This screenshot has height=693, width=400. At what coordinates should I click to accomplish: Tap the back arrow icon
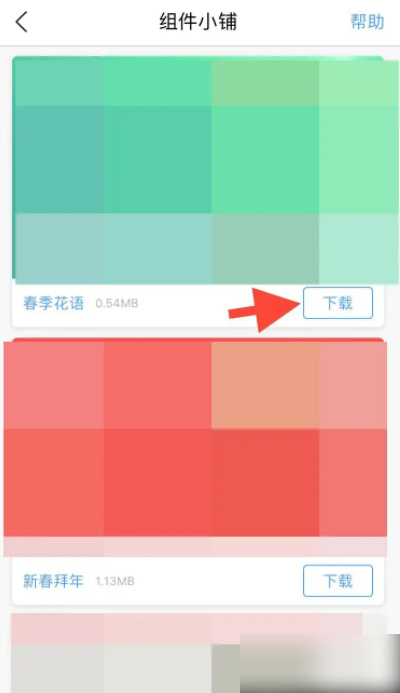point(22,22)
